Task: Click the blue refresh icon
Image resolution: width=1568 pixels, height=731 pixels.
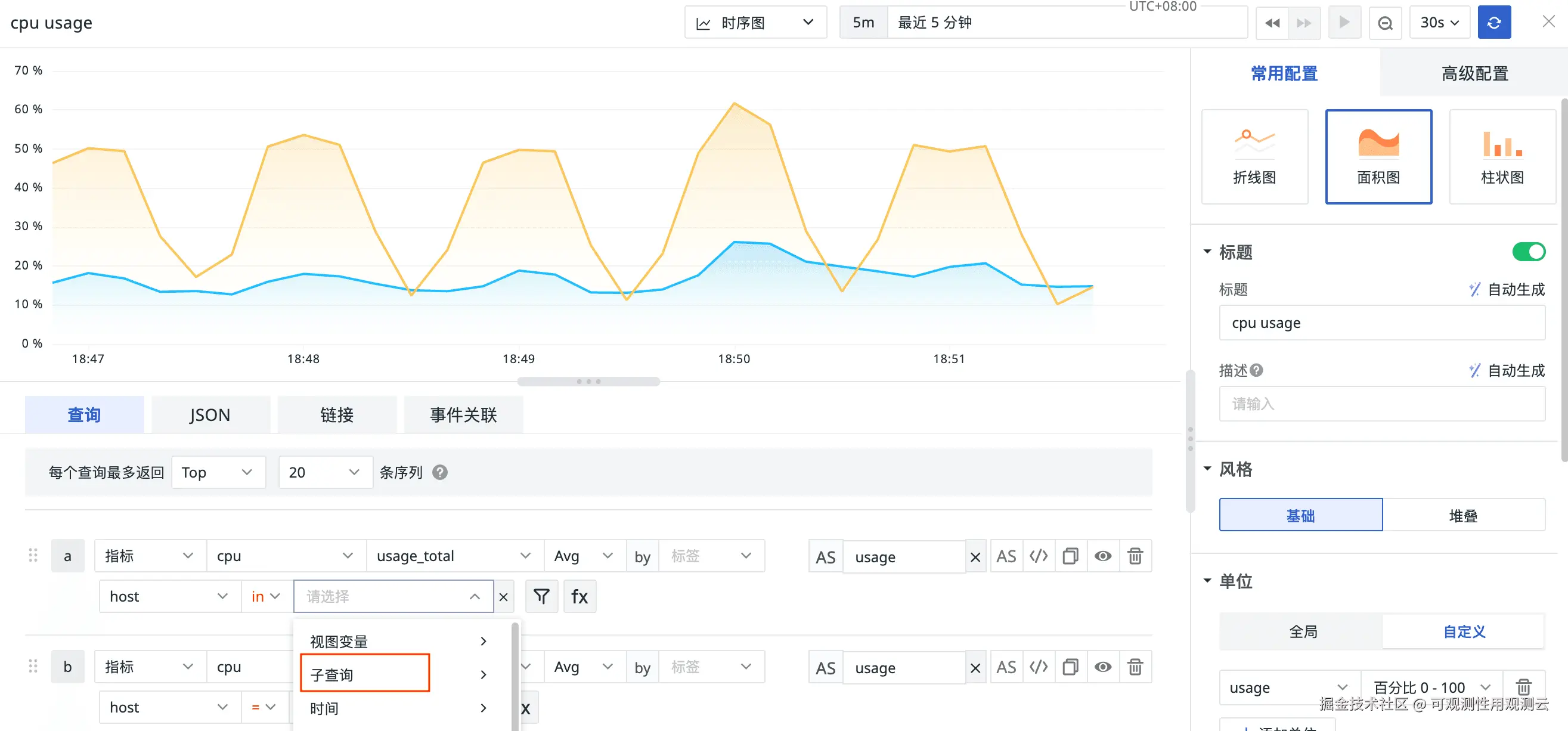Action: click(1493, 23)
